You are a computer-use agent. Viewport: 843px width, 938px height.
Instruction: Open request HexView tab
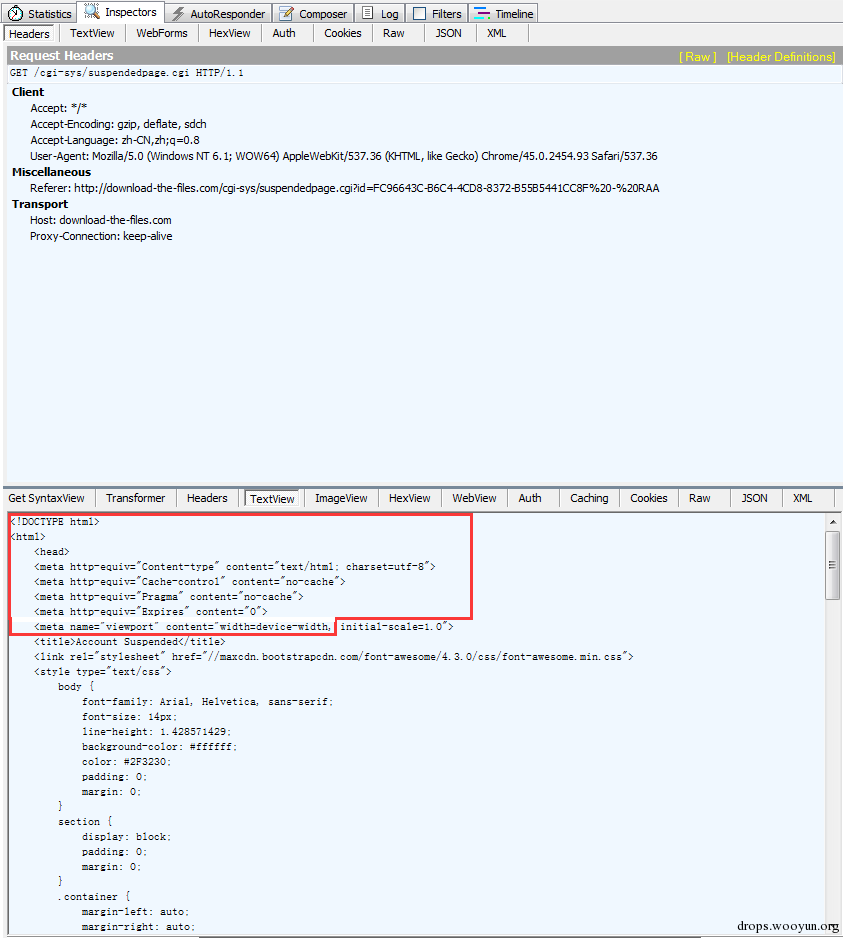pos(230,34)
